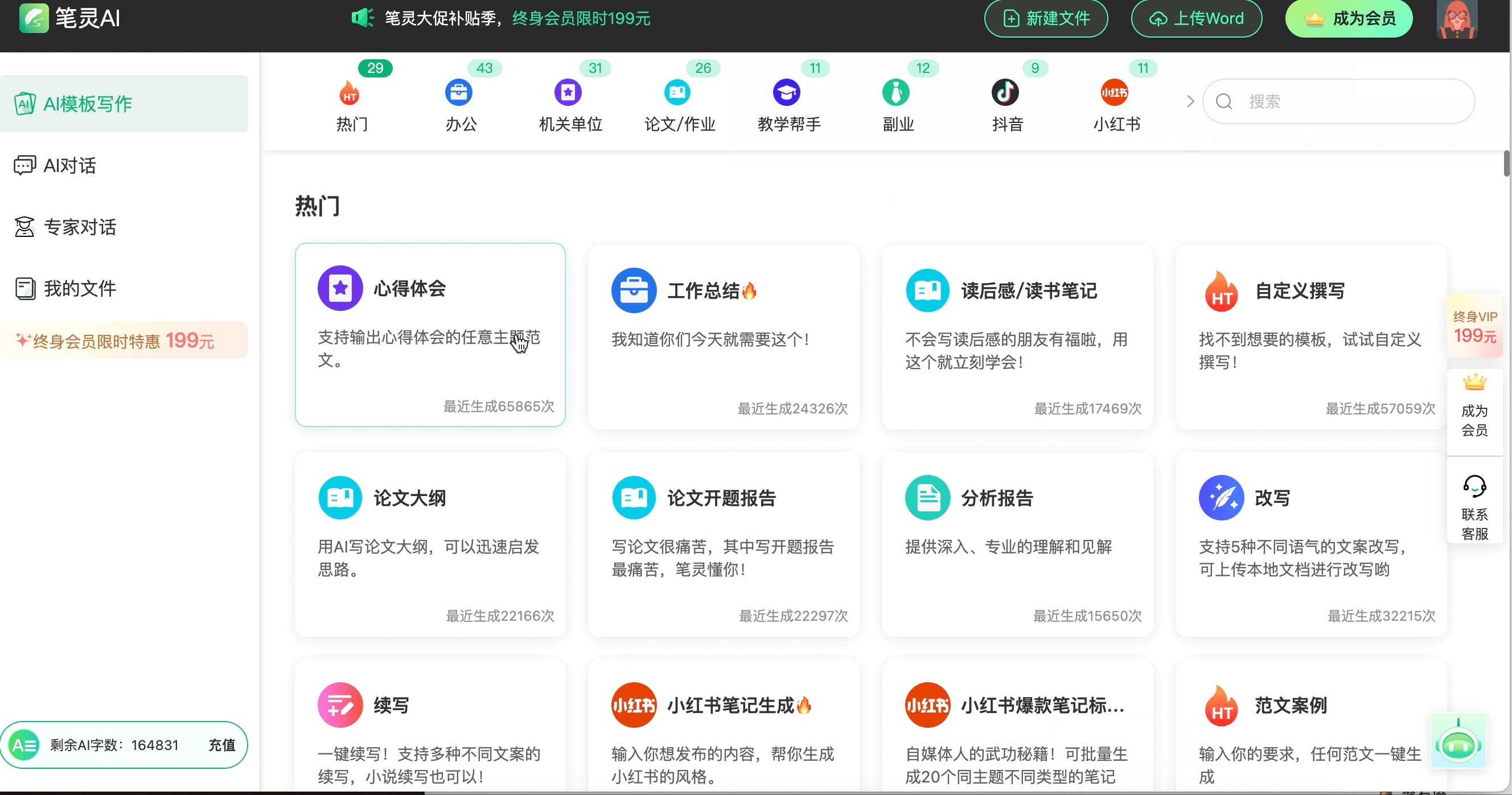Expand more categories with the chevron arrow
This screenshot has height=795, width=1512.
pos(1190,101)
